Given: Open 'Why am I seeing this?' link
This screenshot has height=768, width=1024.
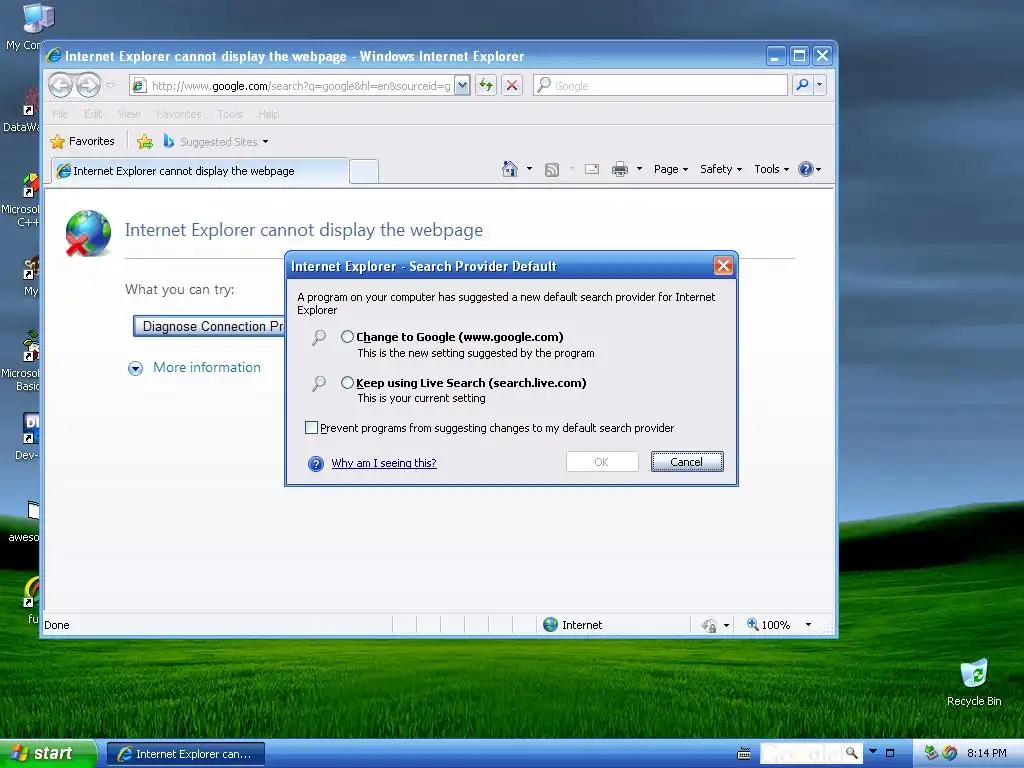Looking at the screenshot, I should [x=383, y=463].
